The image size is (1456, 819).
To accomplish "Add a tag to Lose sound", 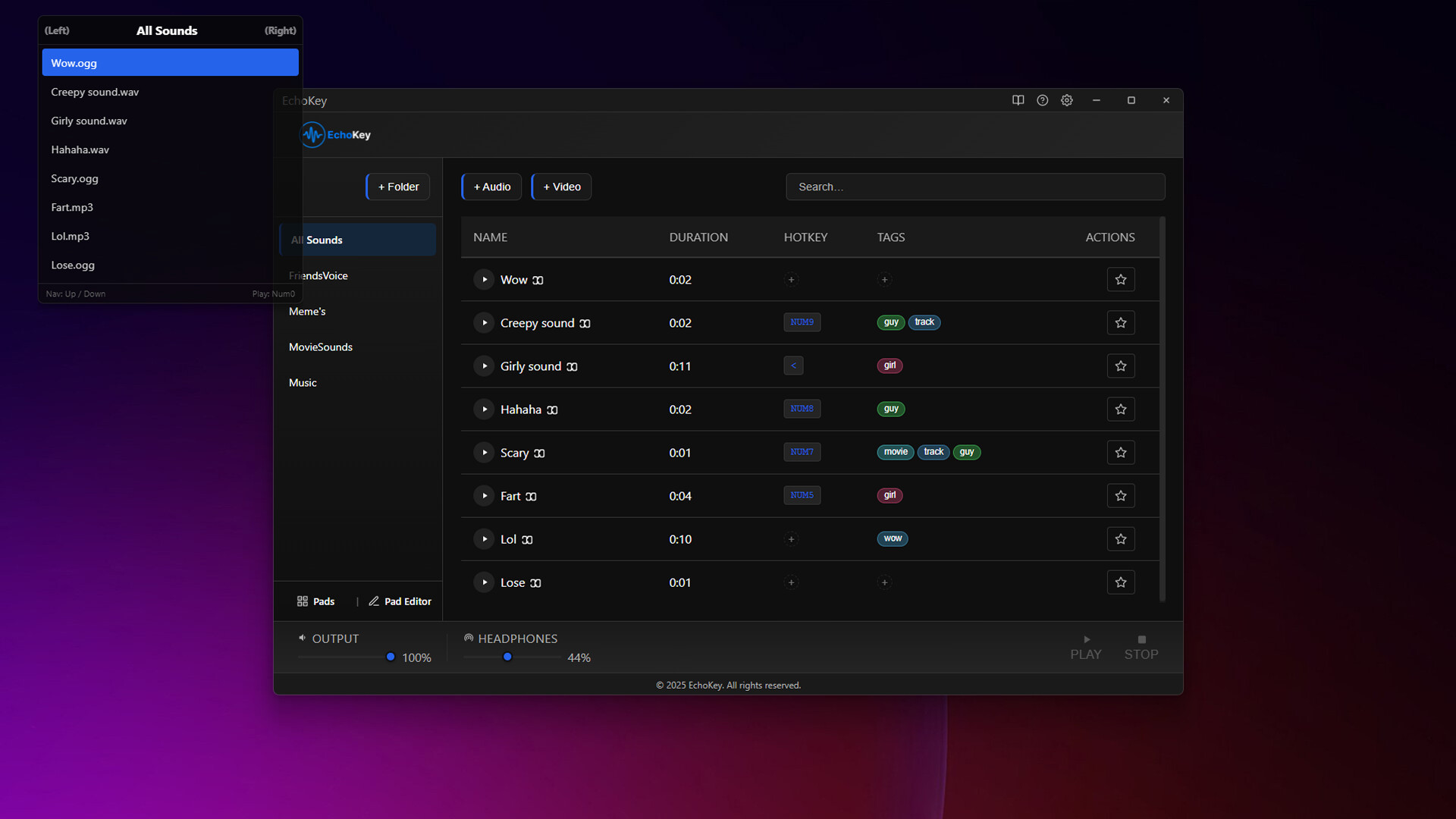I will coord(884,582).
